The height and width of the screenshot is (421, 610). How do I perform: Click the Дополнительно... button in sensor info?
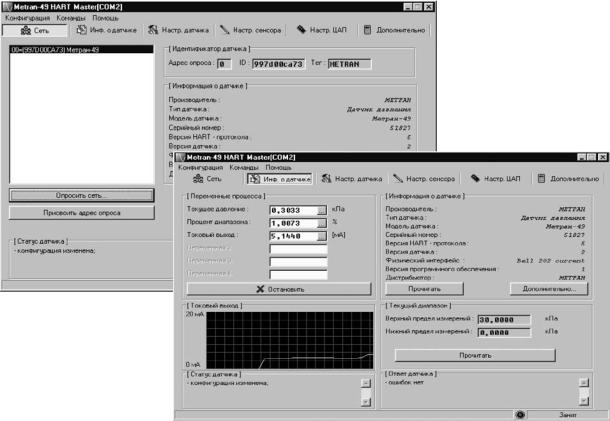pos(549,289)
